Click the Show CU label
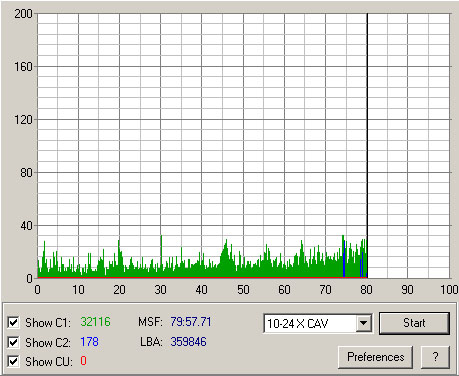 click(49, 362)
